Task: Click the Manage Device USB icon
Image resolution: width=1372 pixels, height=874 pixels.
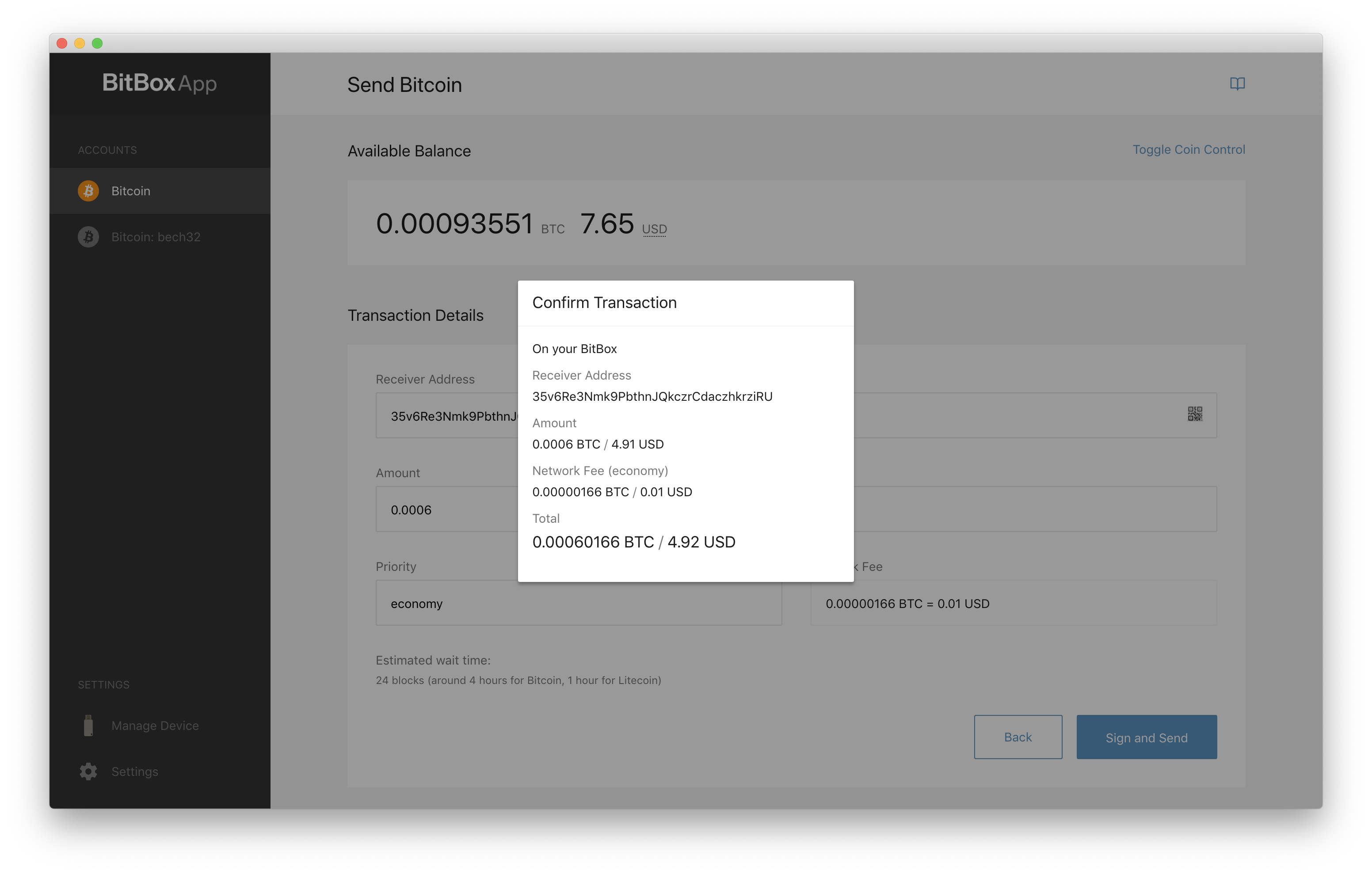Action: (x=88, y=725)
